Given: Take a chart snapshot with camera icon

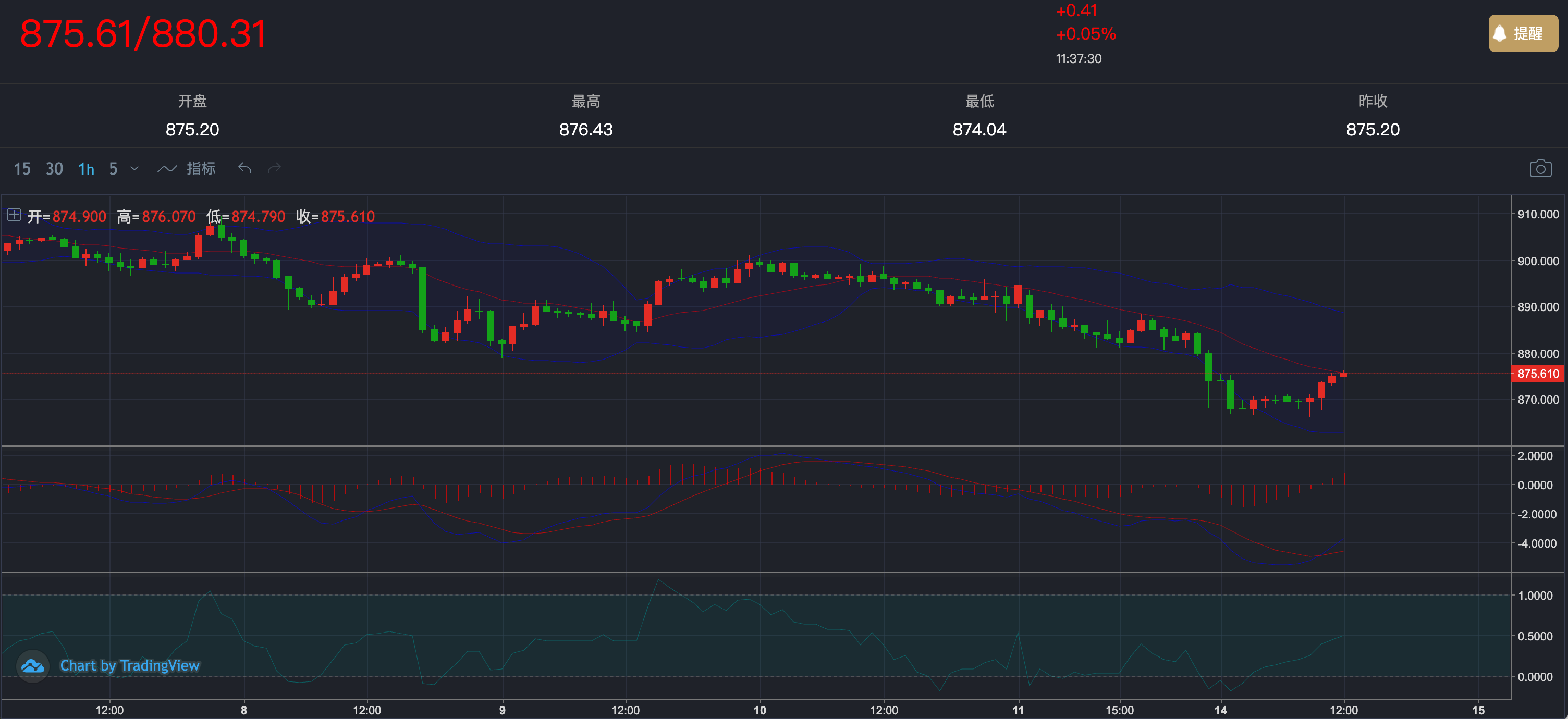Looking at the screenshot, I should click(1540, 168).
